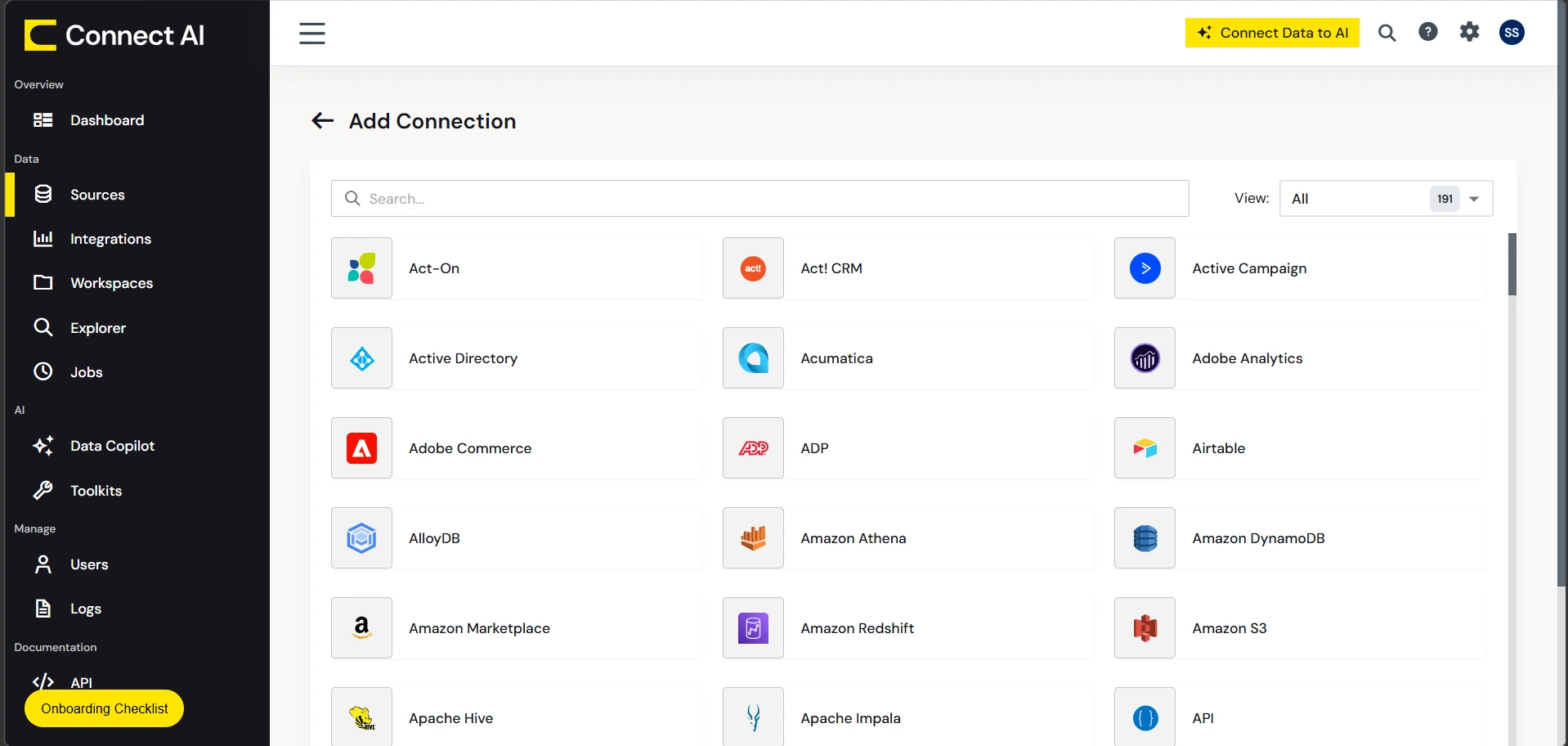The height and width of the screenshot is (746, 1568).
Task: Open the search magnifier in header
Action: (x=1387, y=33)
